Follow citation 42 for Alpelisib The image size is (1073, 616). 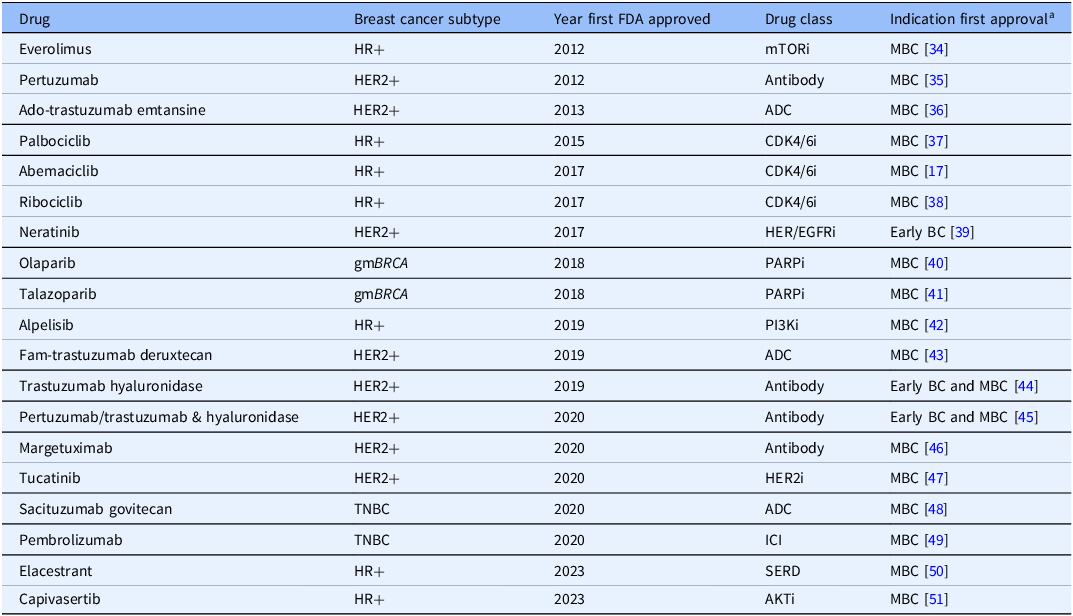[936, 325]
